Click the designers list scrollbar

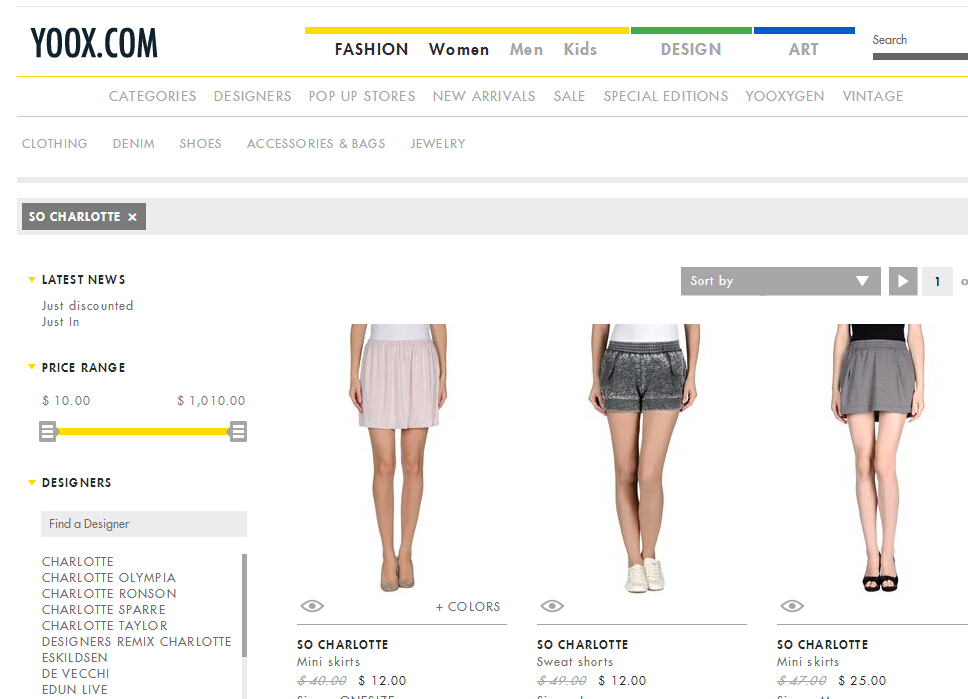click(x=244, y=605)
